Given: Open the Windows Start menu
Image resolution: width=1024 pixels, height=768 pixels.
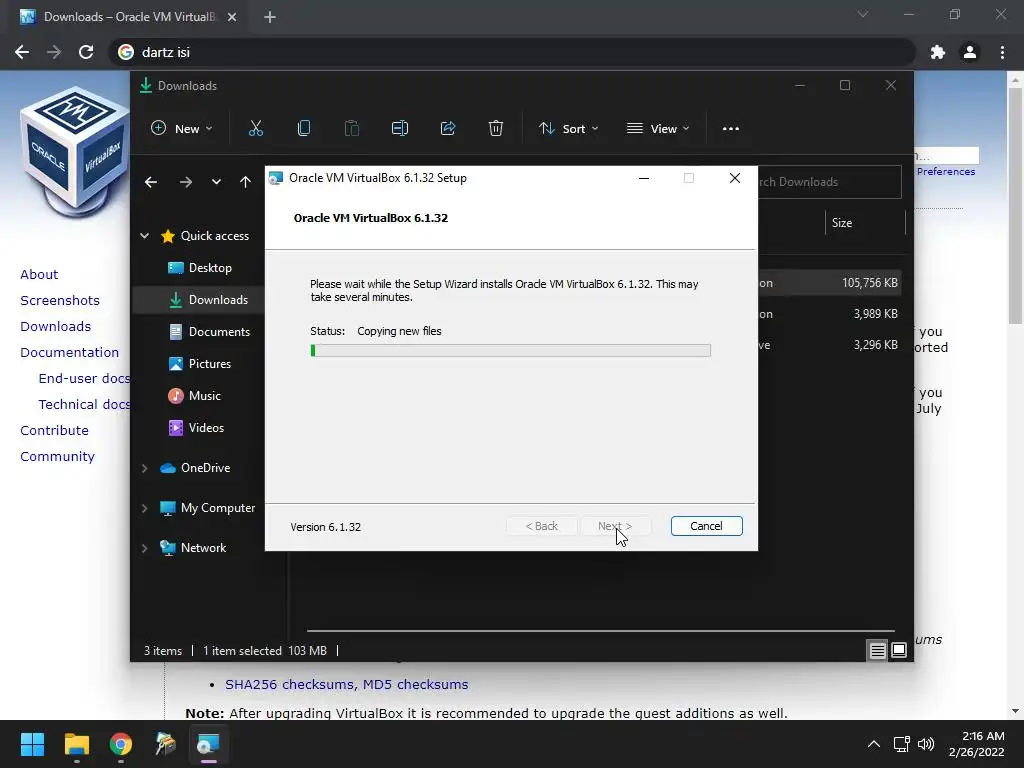Looking at the screenshot, I should [x=32, y=744].
